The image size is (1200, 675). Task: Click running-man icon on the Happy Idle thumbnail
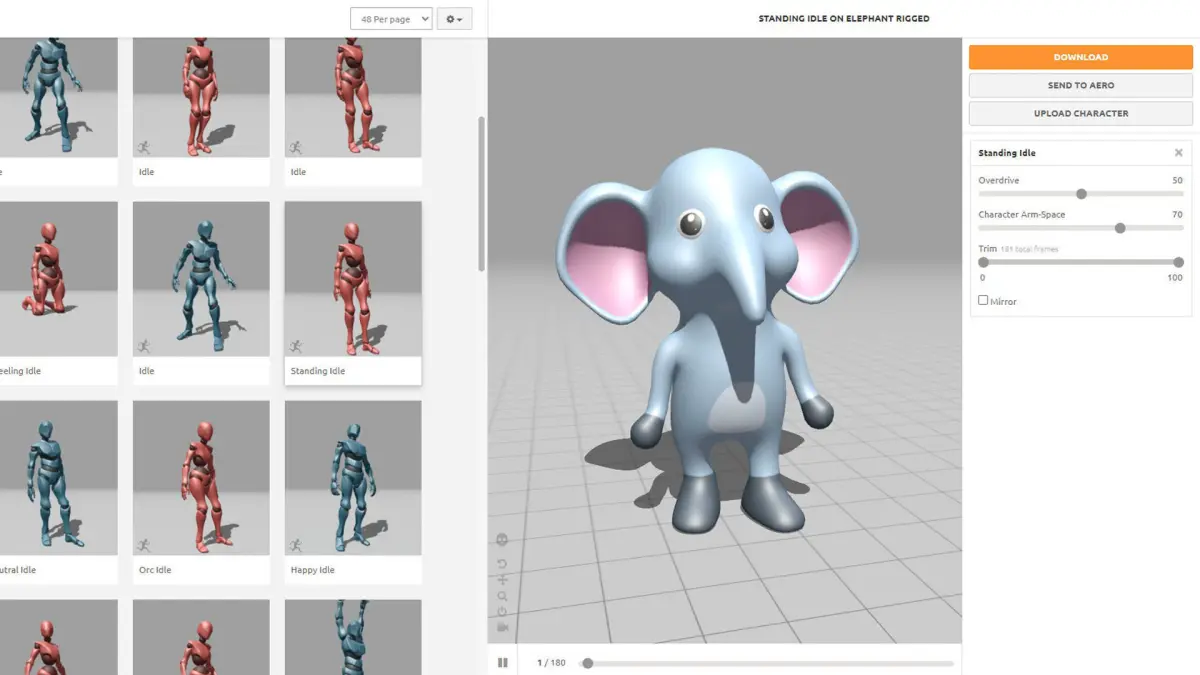click(x=296, y=545)
